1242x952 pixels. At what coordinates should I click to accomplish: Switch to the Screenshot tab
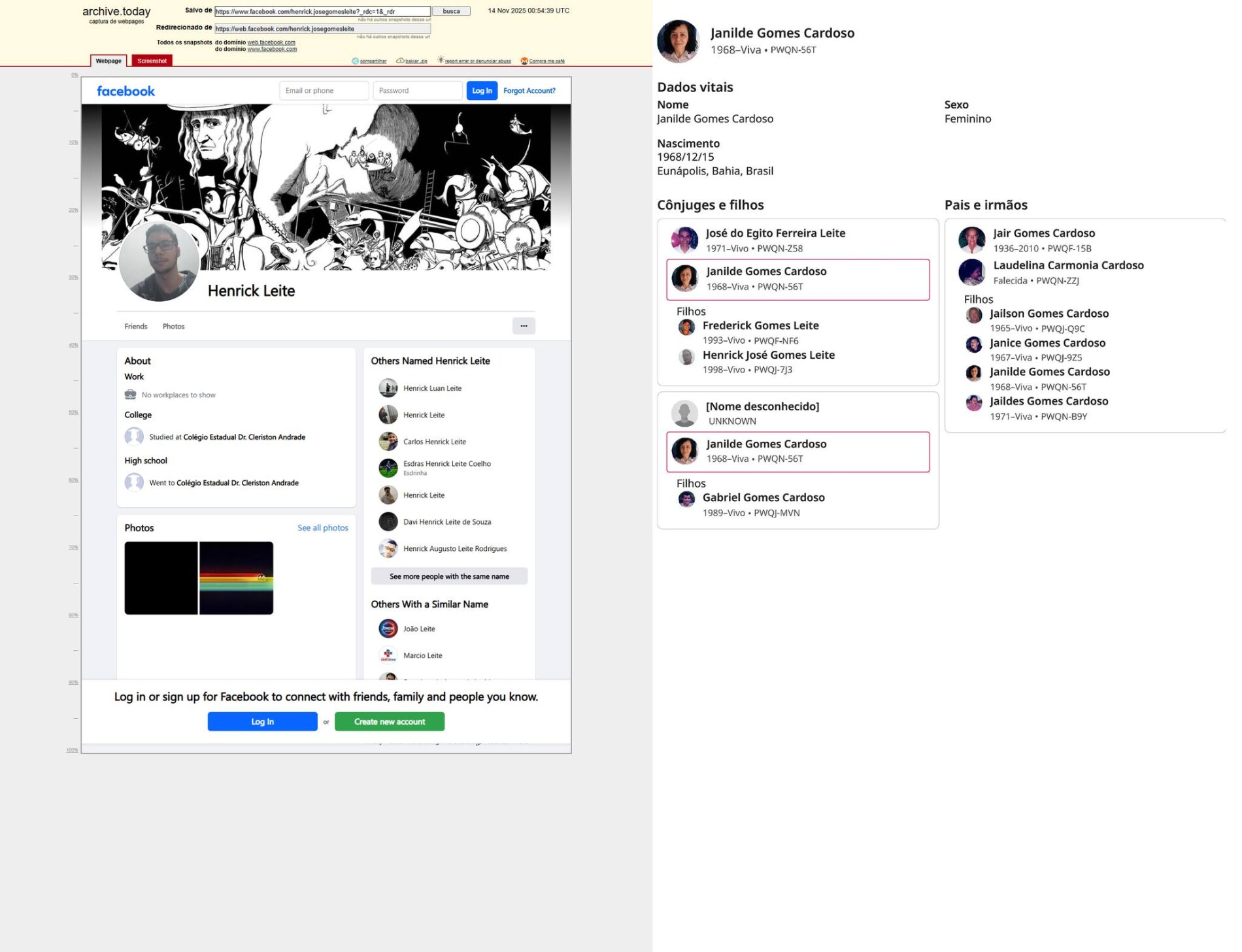152,61
